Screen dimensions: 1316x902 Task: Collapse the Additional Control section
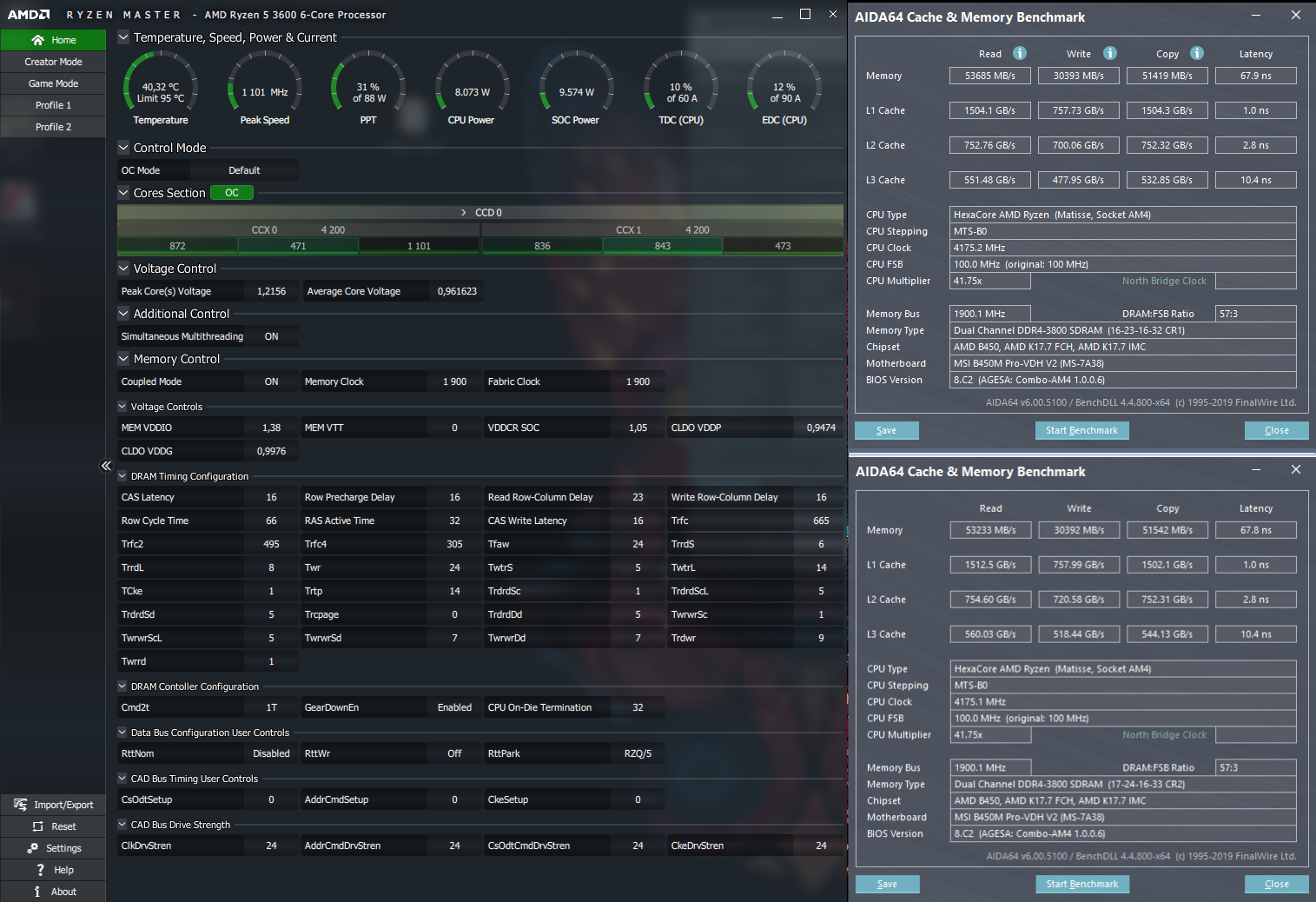123,314
